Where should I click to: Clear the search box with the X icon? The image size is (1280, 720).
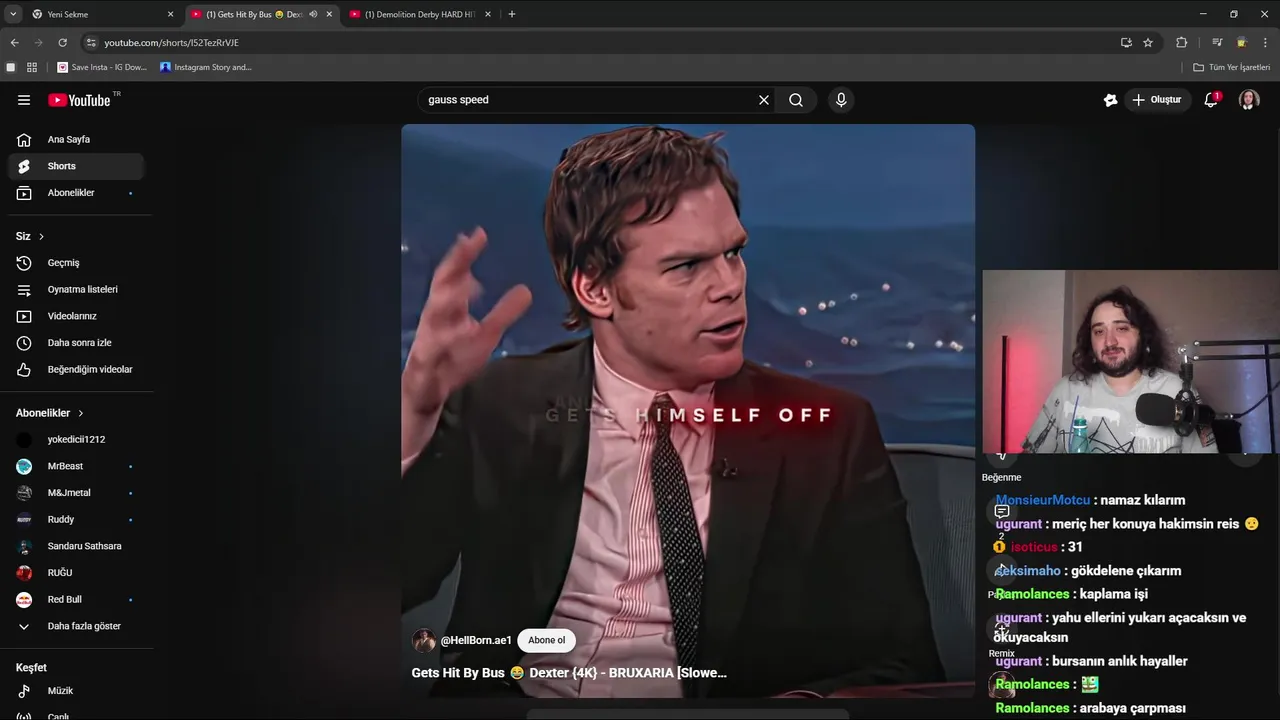tap(764, 100)
